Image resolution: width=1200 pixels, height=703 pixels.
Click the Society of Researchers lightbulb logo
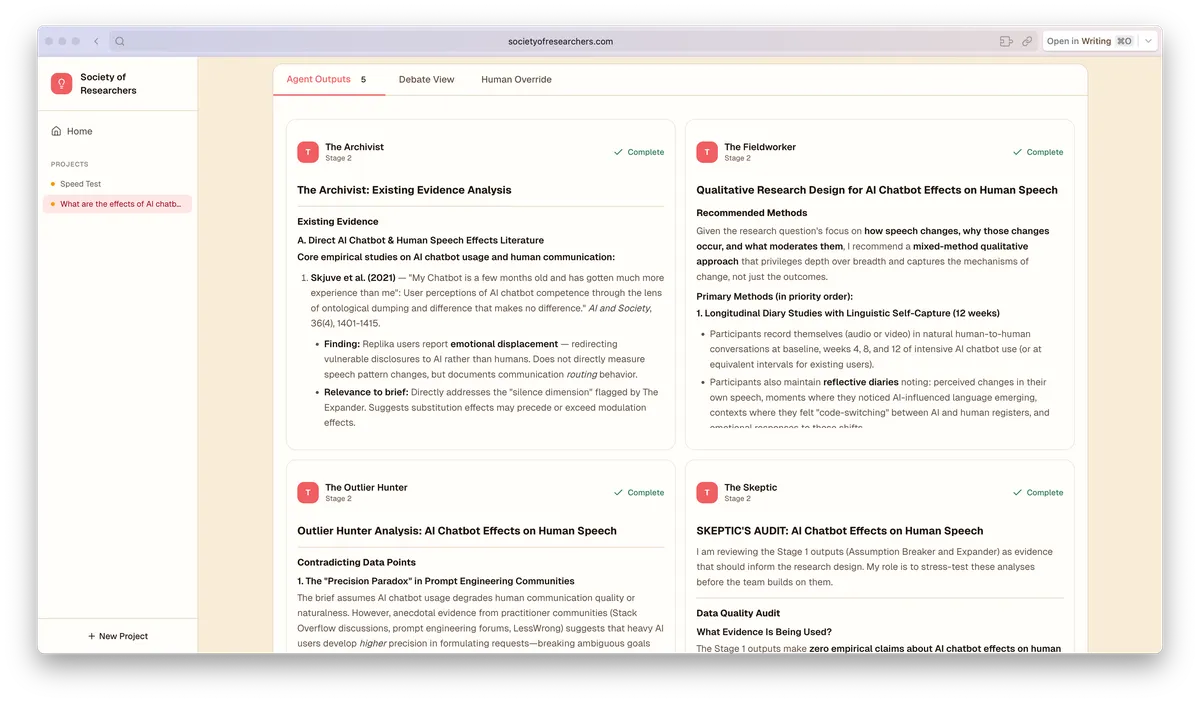pos(62,84)
